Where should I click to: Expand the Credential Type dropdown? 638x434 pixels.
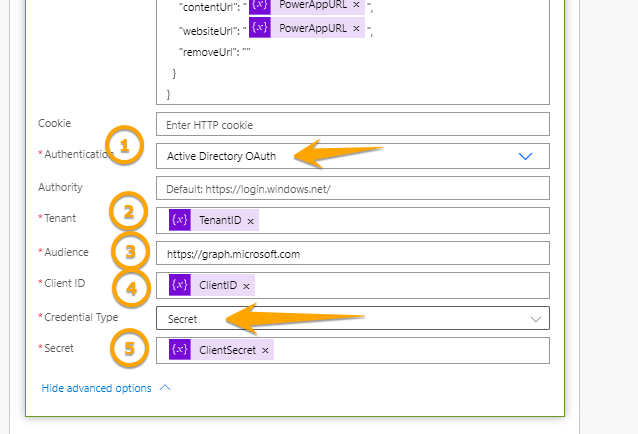(533, 319)
